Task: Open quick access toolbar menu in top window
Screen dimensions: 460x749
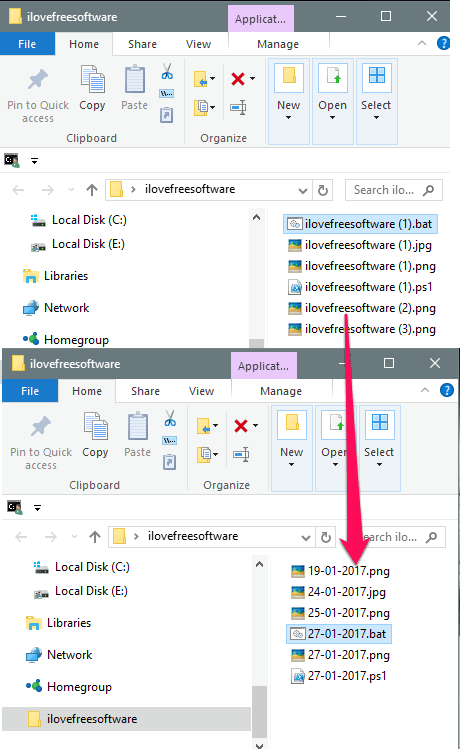Action: pos(34,161)
